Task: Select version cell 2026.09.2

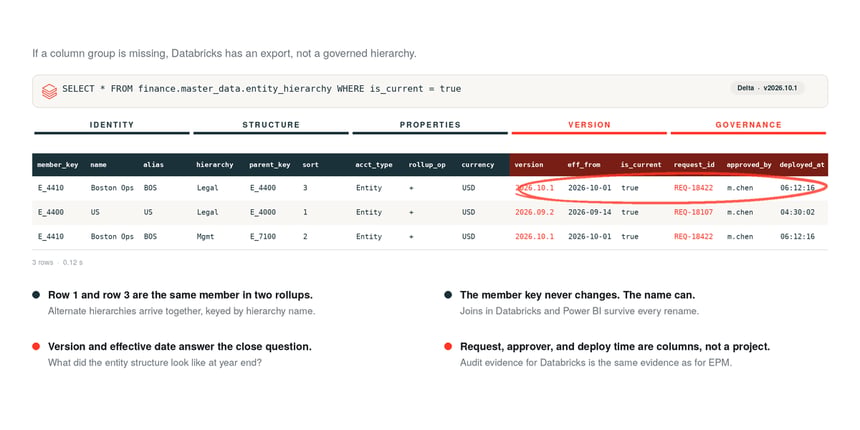Action: click(x=534, y=212)
